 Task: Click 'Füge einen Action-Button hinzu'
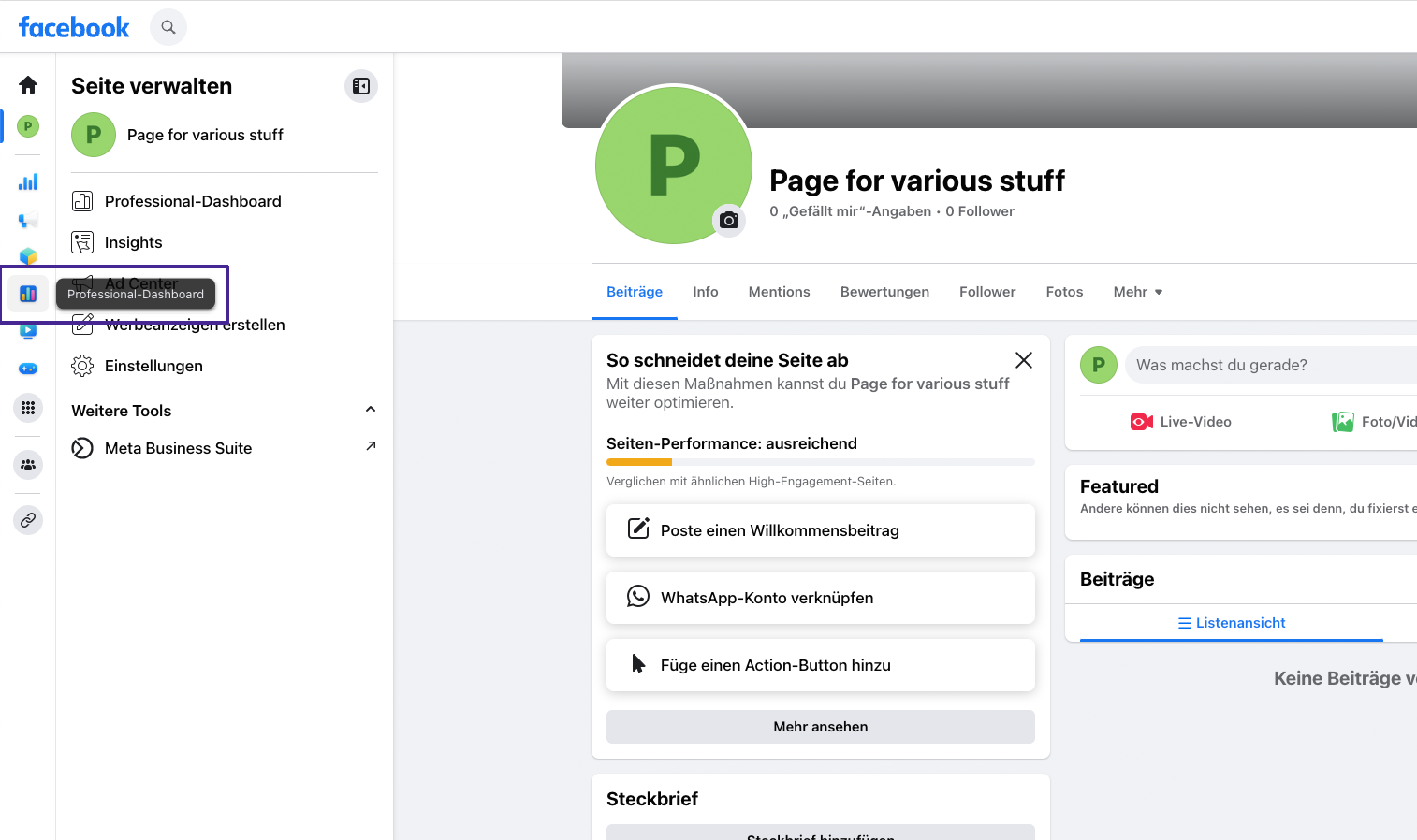pyautogui.click(x=821, y=665)
